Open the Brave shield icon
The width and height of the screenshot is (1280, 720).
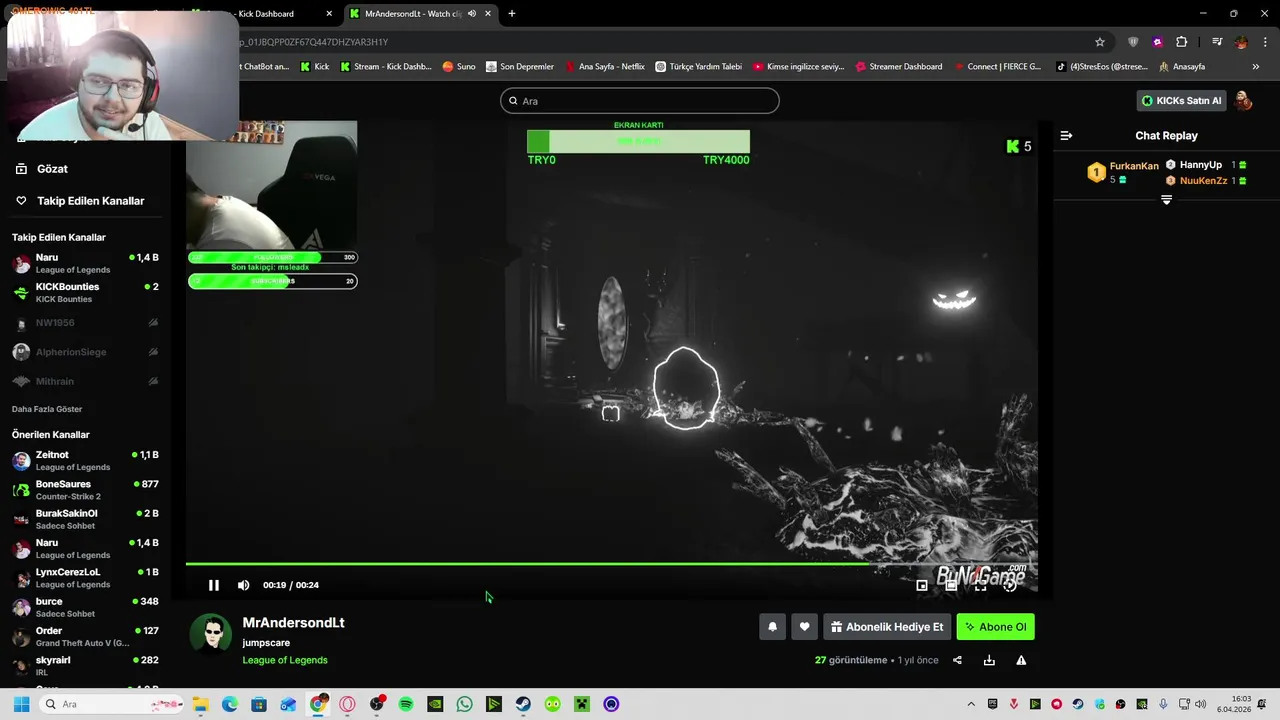1133,42
